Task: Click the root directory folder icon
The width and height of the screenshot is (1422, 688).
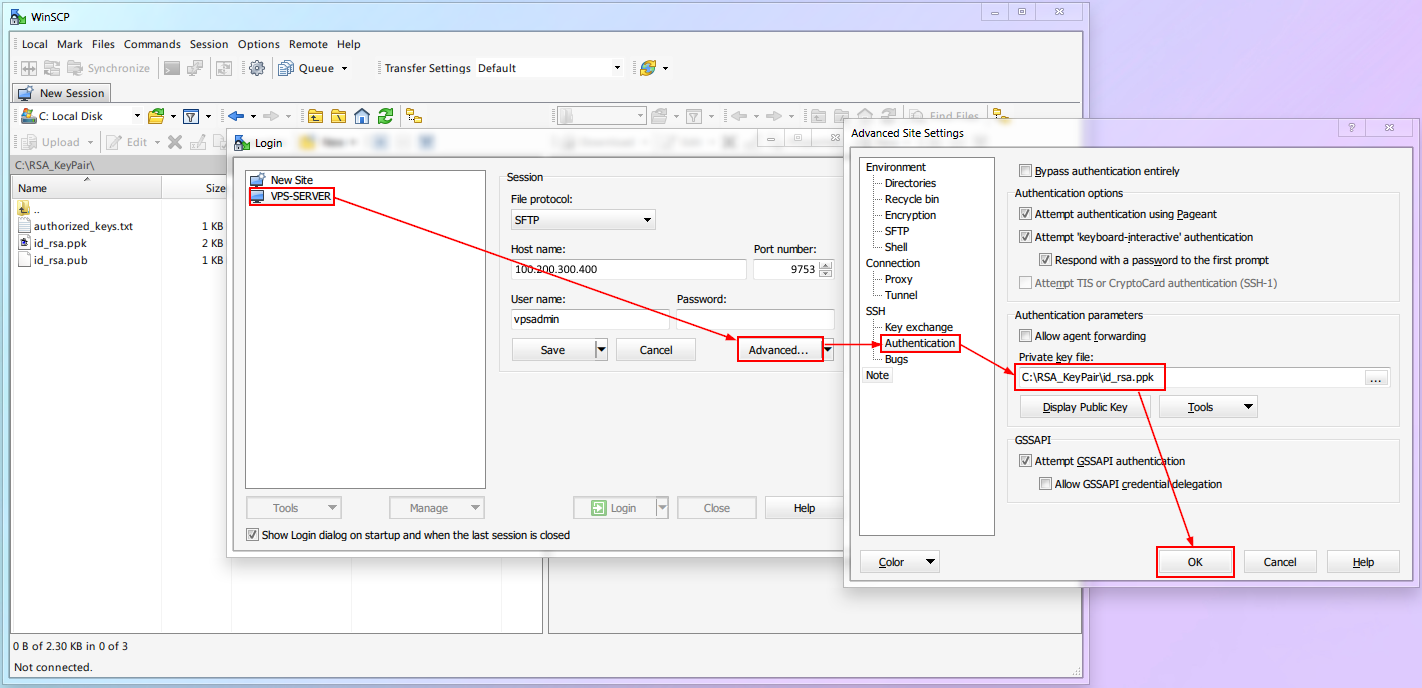Action: coord(339,116)
